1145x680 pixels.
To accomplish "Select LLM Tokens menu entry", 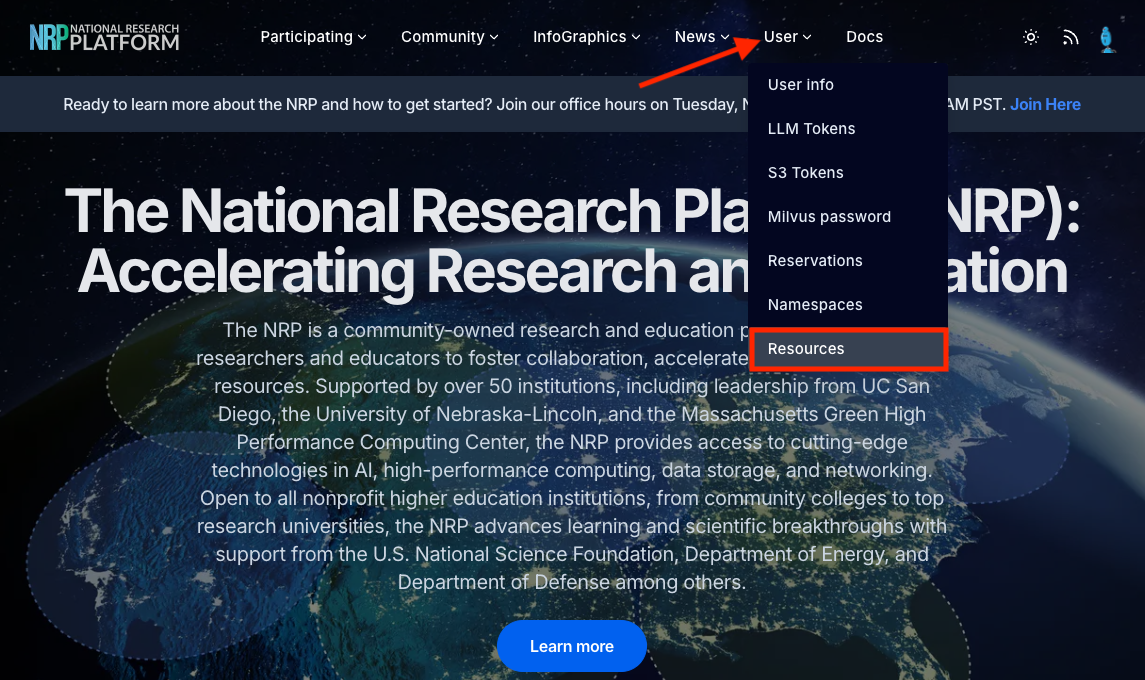I will coord(811,129).
